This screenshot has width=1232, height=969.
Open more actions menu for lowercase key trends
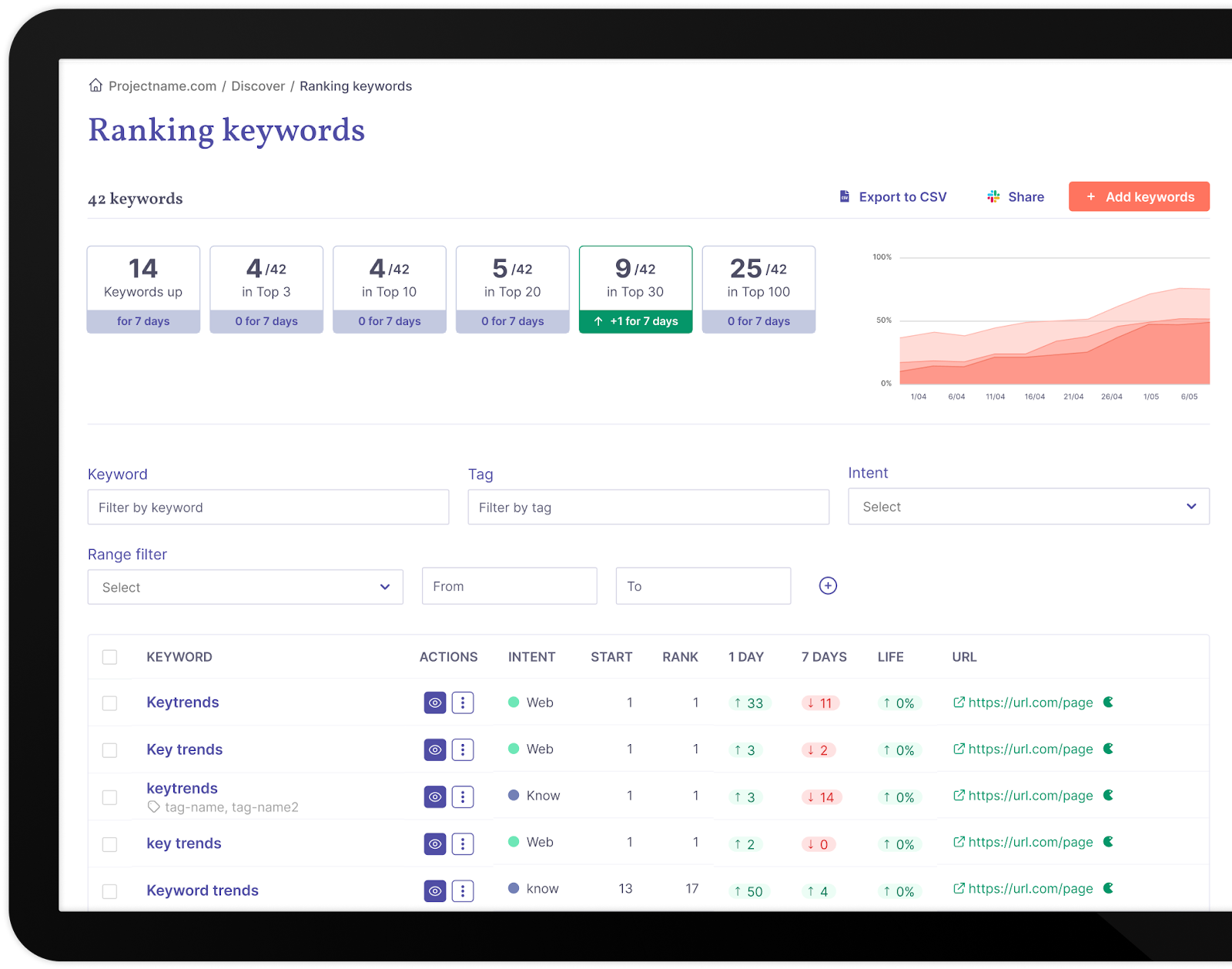(463, 843)
